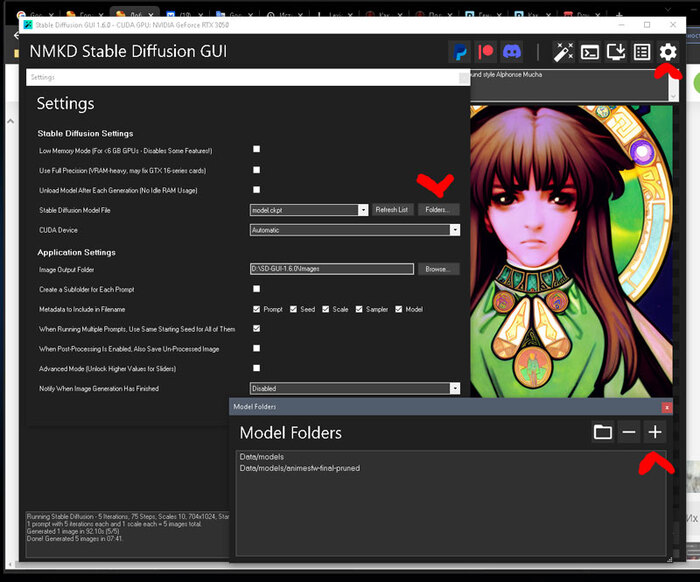Uncheck Seed in filename metadata

(x=294, y=309)
